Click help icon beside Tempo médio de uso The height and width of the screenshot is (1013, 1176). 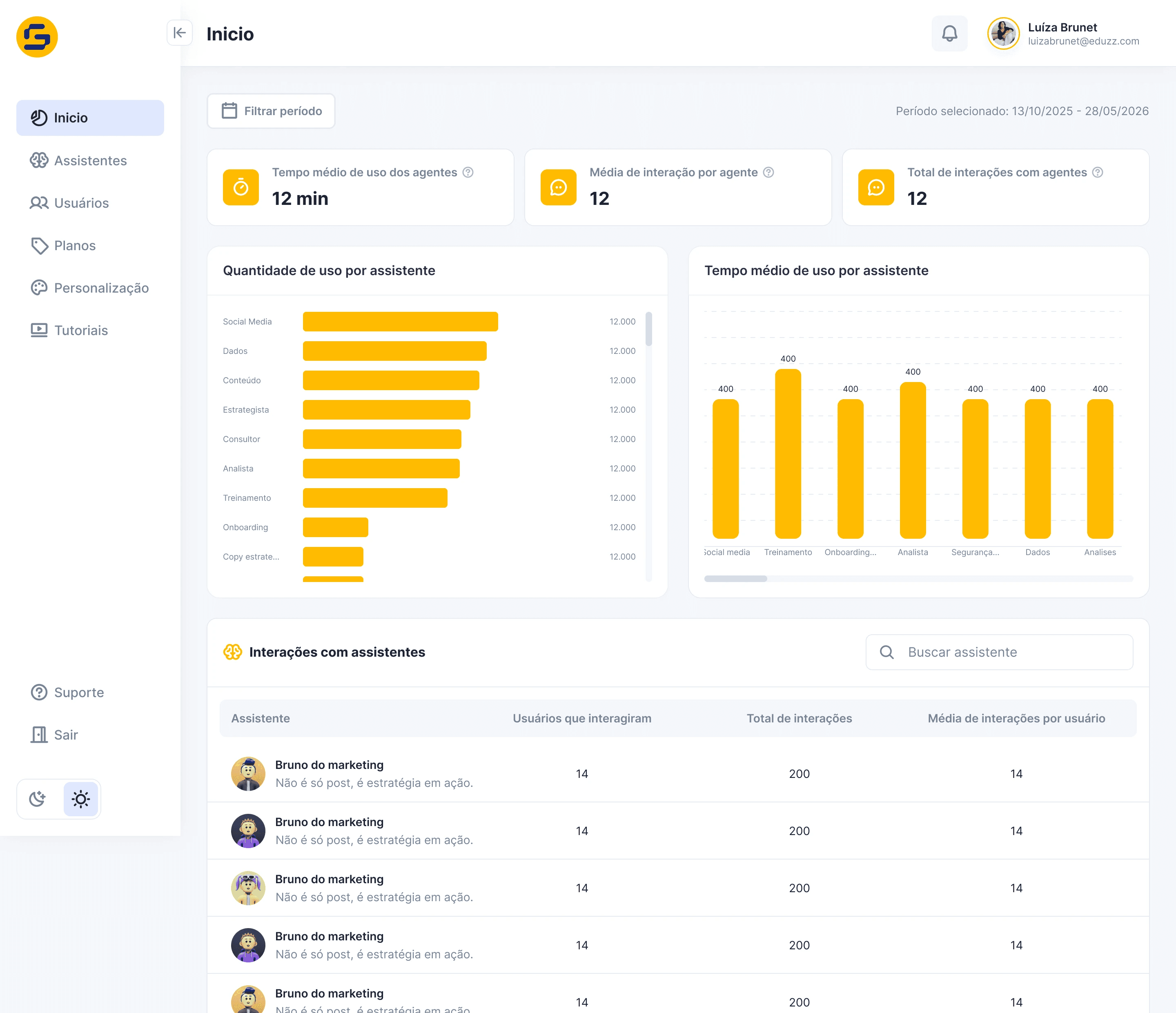(468, 172)
